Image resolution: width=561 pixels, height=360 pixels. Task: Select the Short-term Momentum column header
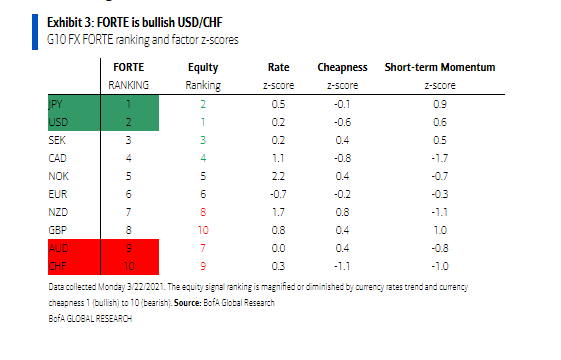[x=440, y=76]
